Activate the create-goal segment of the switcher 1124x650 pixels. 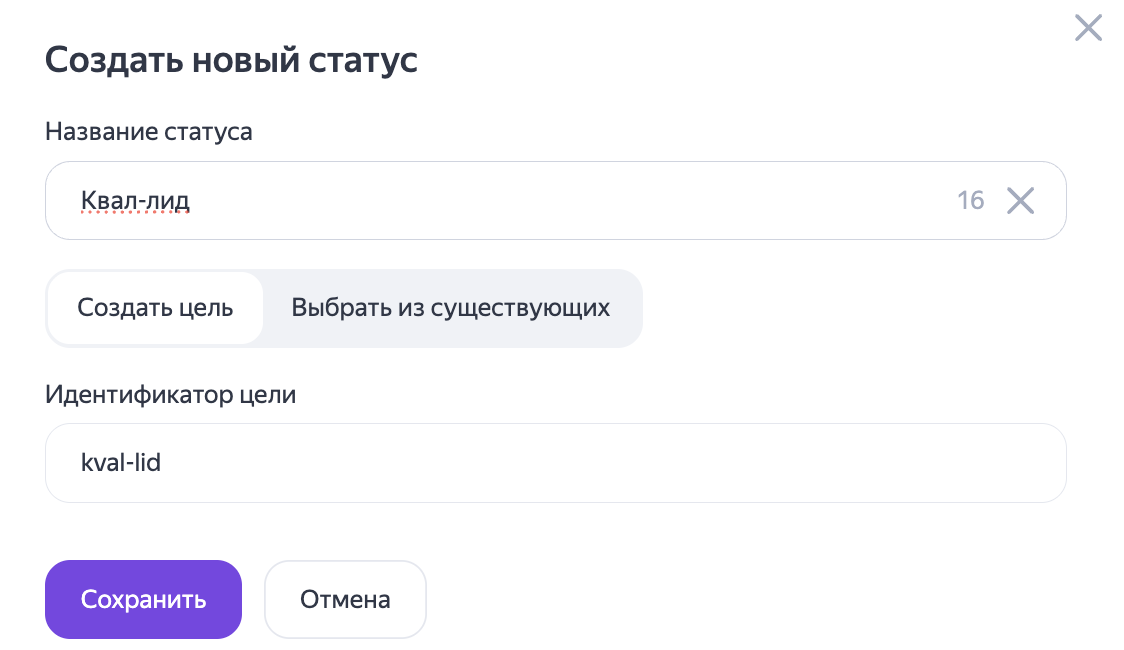[155, 308]
